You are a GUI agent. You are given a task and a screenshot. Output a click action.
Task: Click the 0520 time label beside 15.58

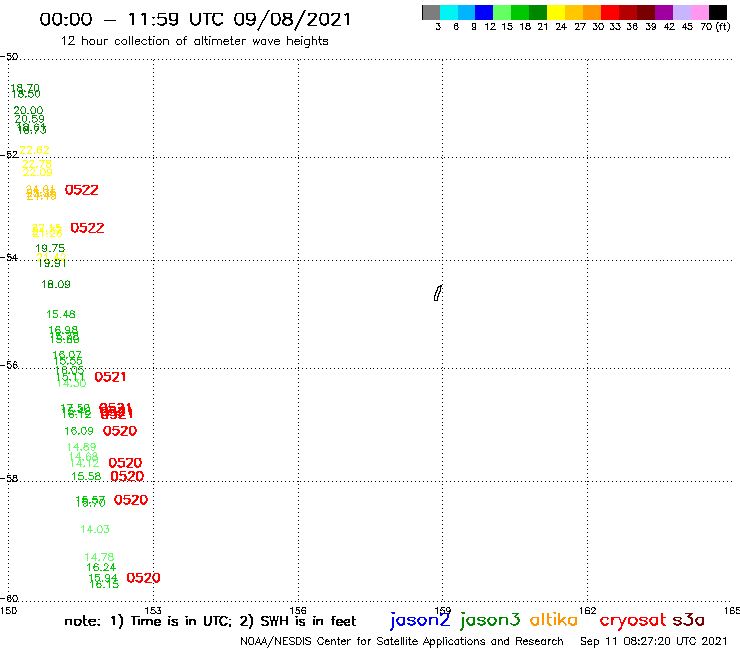[127, 476]
